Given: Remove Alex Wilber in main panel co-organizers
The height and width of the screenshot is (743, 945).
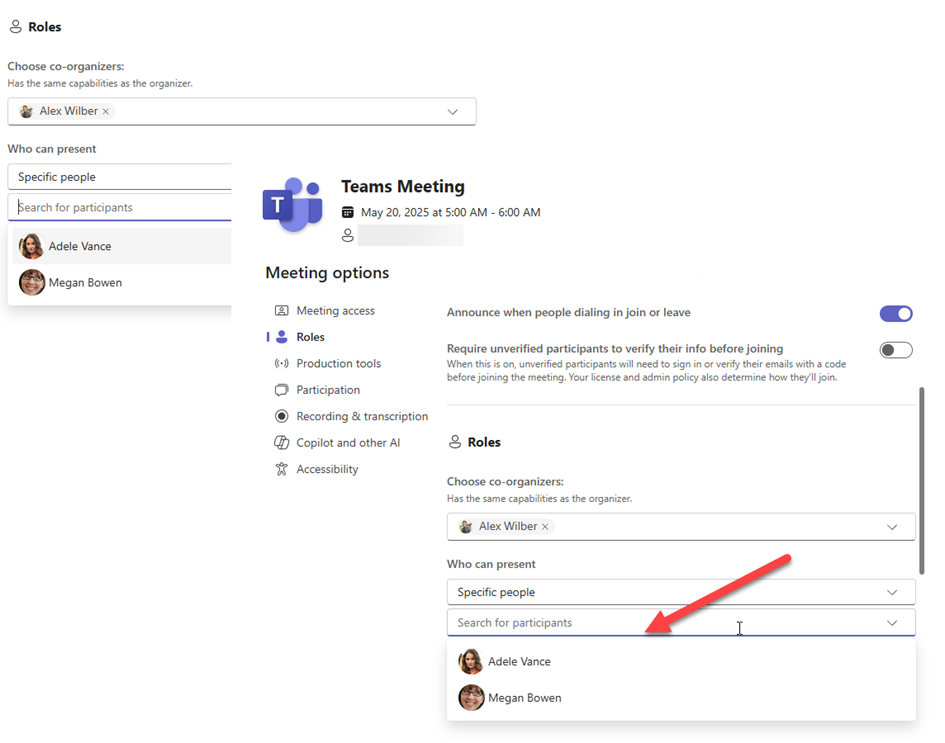Looking at the screenshot, I should tap(545, 527).
